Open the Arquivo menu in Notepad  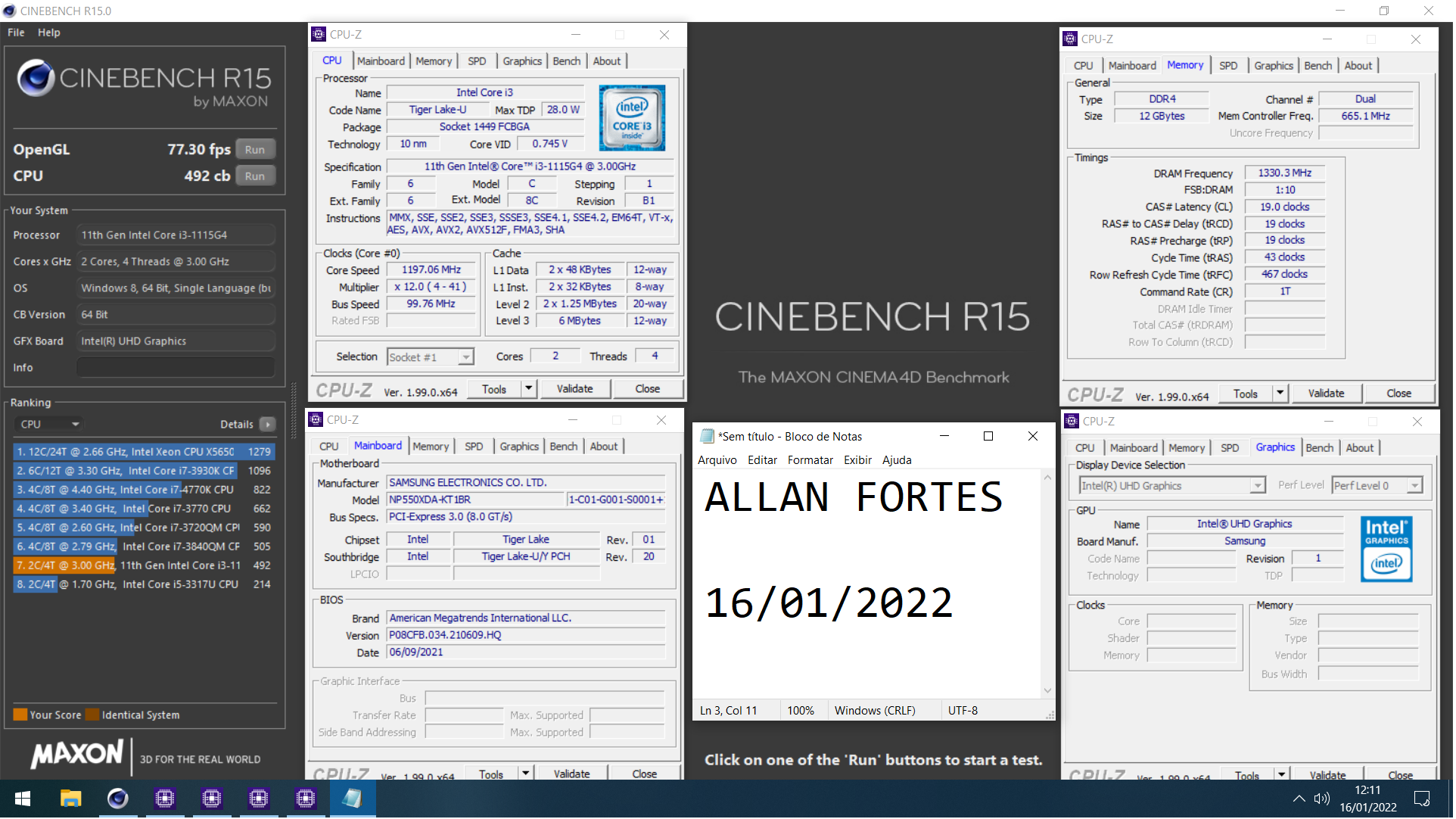[718, 460]
